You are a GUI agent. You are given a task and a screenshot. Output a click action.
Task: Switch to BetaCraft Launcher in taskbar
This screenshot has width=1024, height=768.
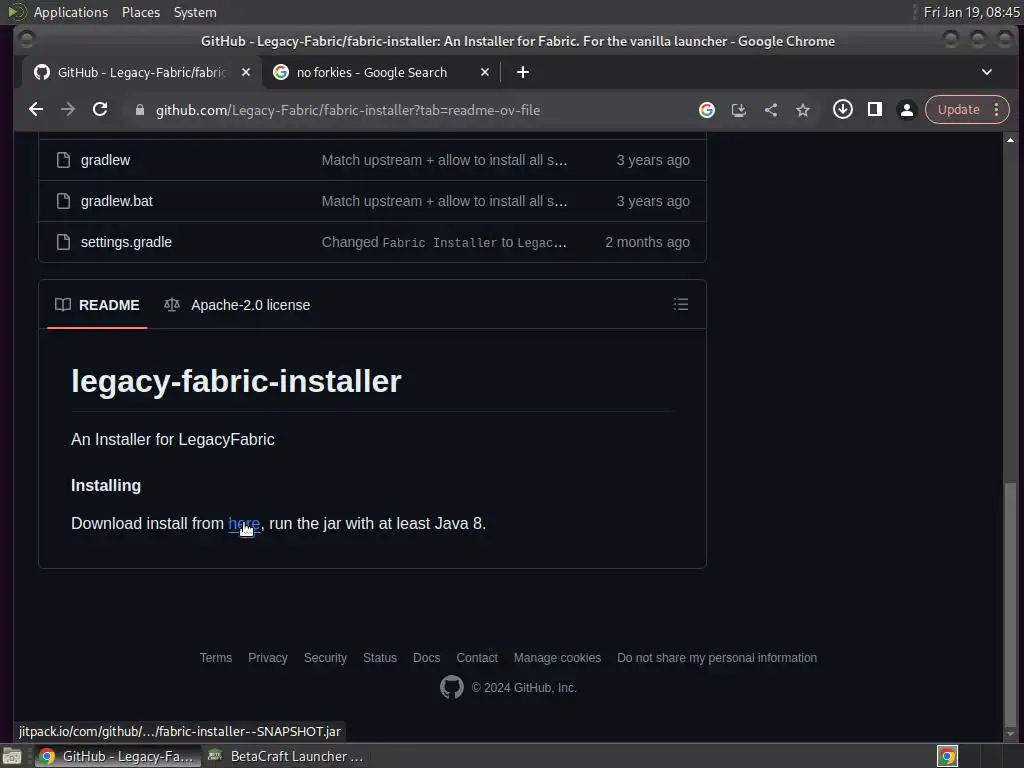285,756
